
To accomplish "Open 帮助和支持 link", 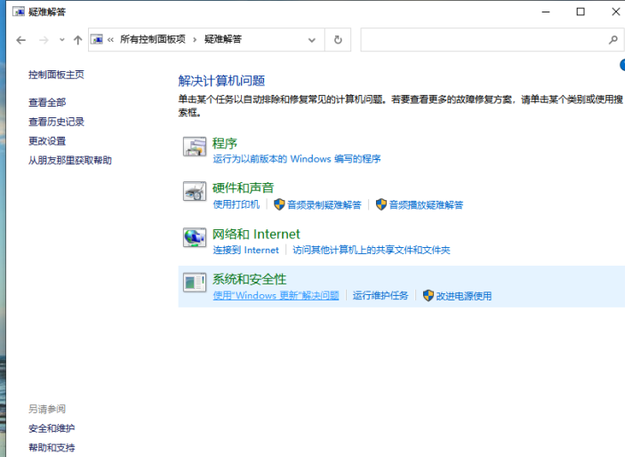I will coord(52,447).
